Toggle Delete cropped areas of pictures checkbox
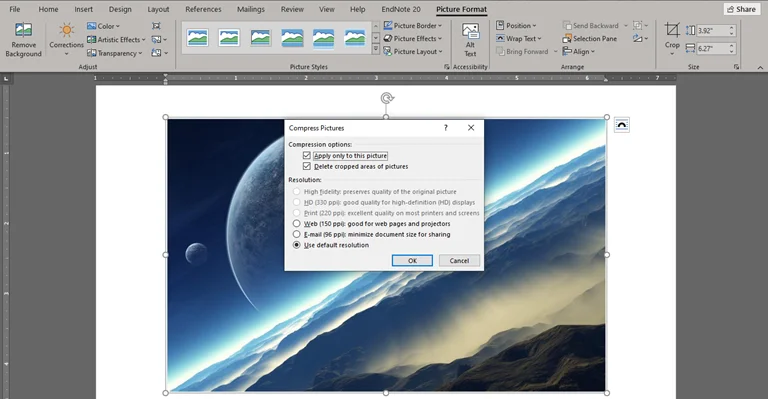 (x=307, y=166)
